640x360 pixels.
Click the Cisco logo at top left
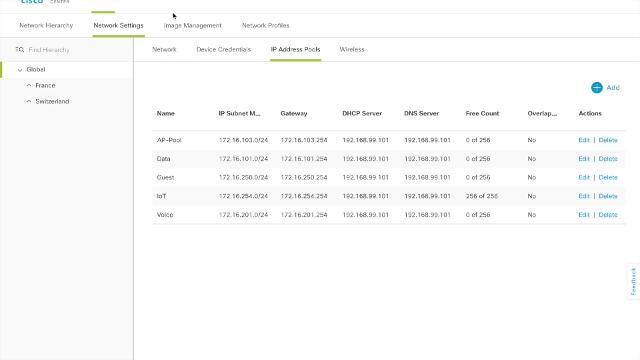coord(32,2)
